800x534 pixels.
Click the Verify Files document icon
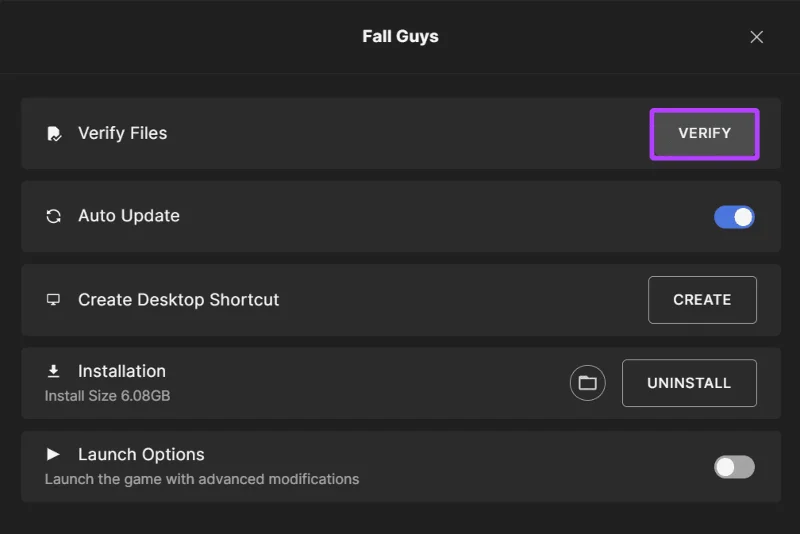pos(54,134)
